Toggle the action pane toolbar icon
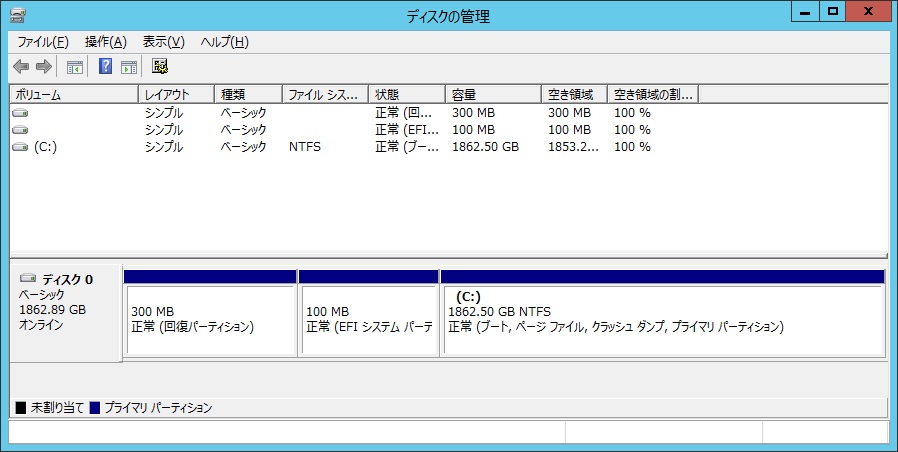 click(128, 67)
